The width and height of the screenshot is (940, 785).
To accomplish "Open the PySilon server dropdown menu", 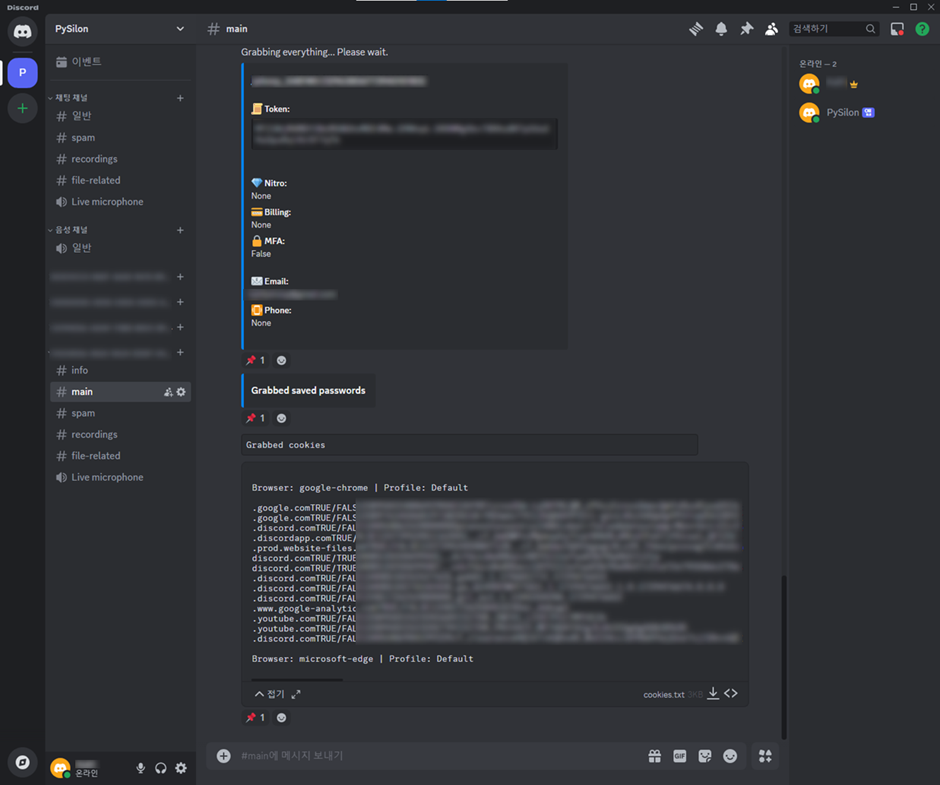I will tap(120, 29).
